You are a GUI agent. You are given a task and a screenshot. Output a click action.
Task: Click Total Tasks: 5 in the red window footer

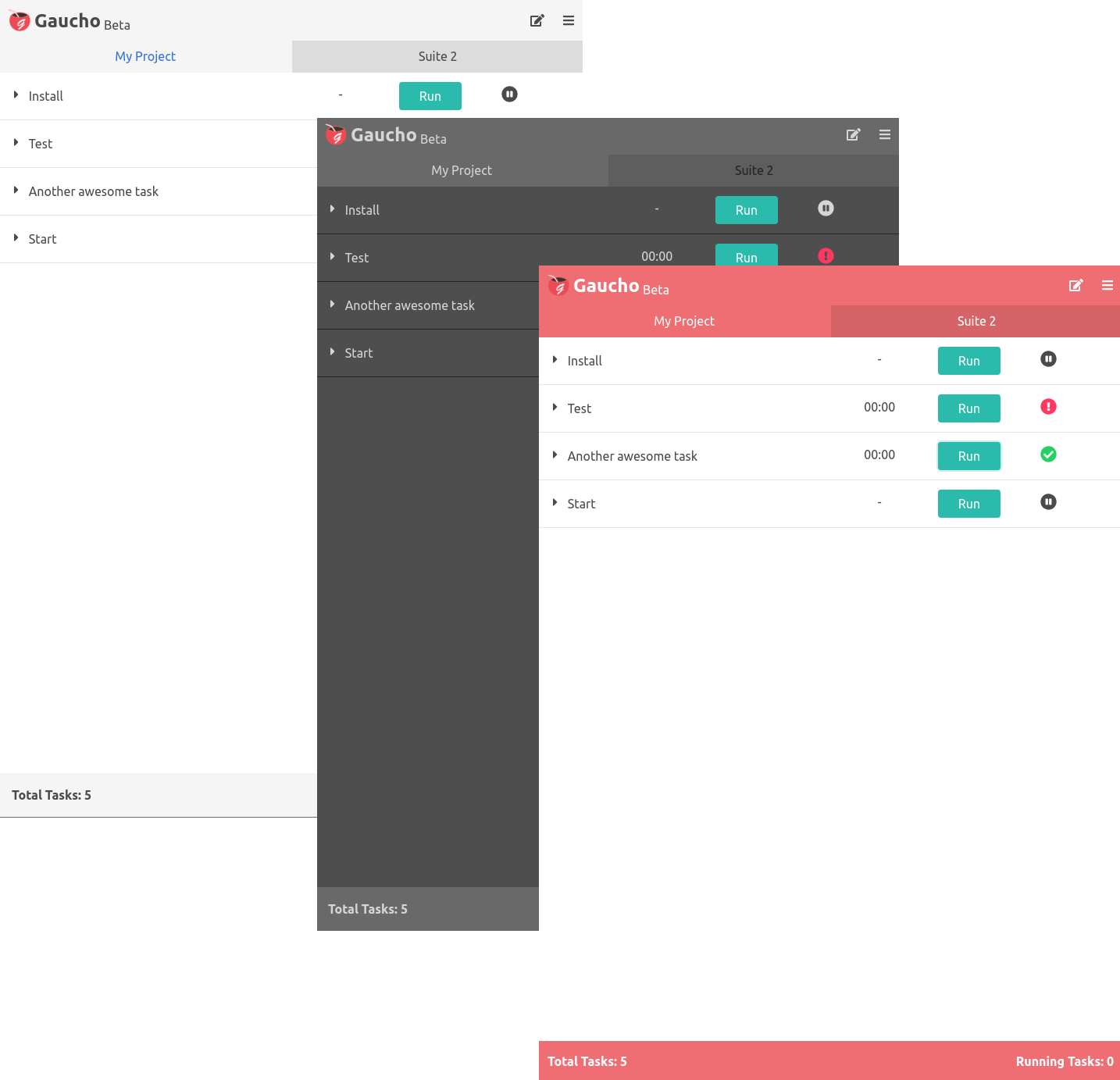[x=587, y=1061]
